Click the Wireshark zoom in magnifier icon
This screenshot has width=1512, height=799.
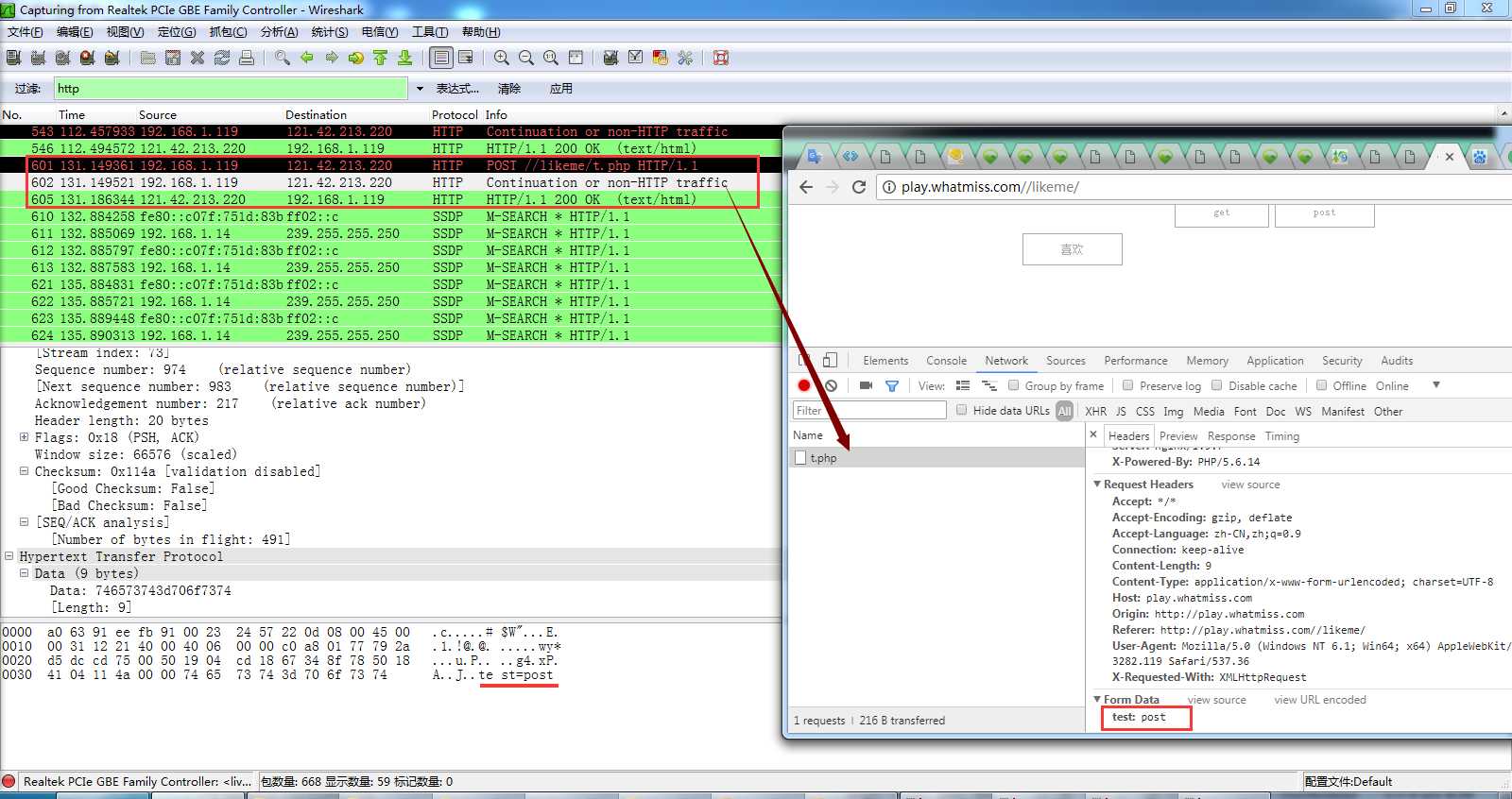pyautogui.click(x=502, y=58)
